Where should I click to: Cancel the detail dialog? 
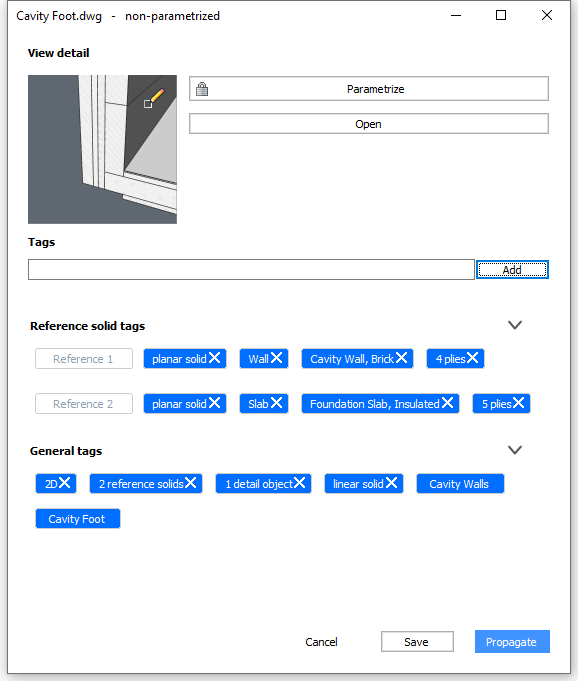click(x=321, y=642)
